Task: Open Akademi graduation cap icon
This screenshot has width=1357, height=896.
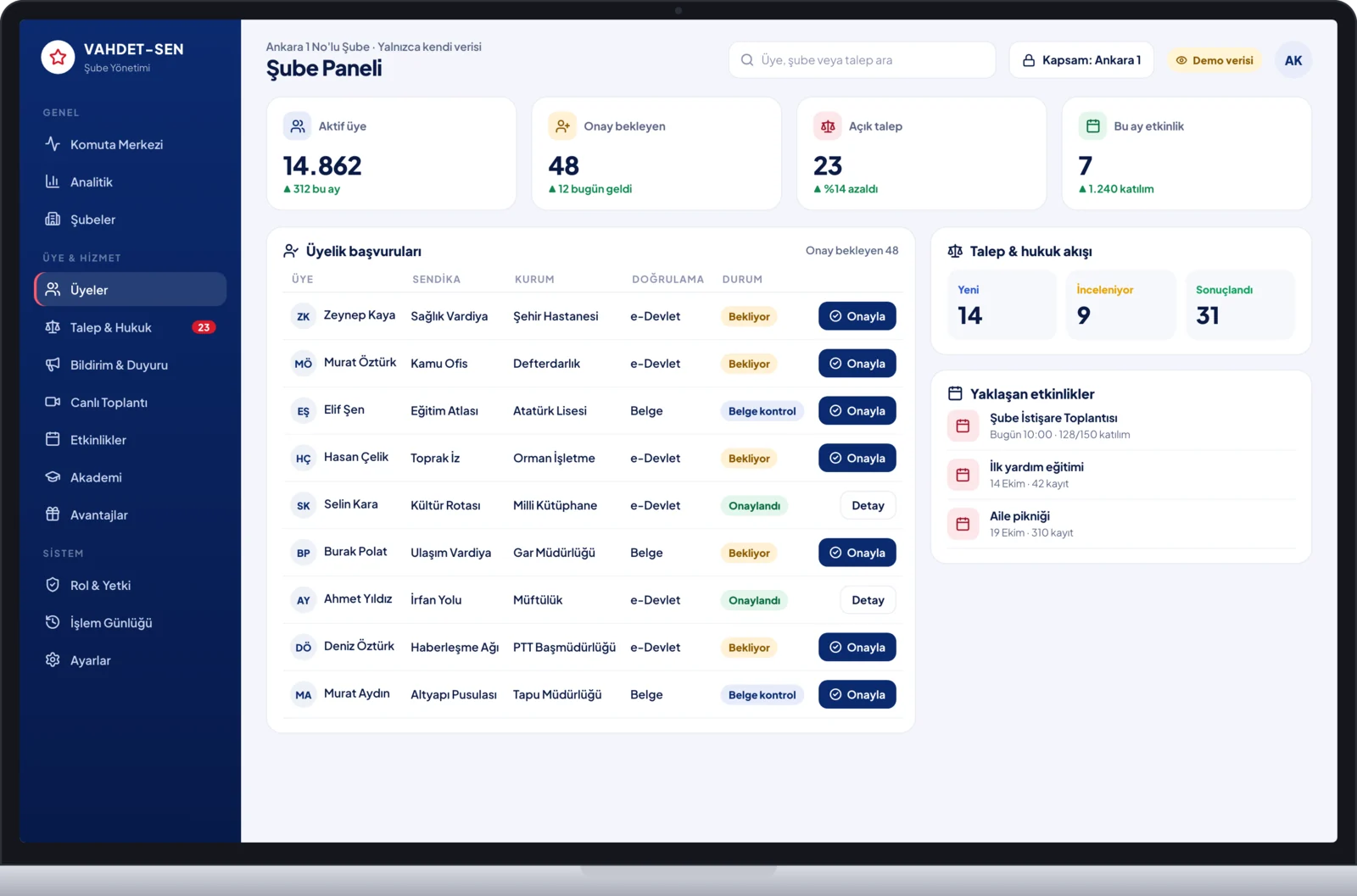Action: click(x=53, y=476)
